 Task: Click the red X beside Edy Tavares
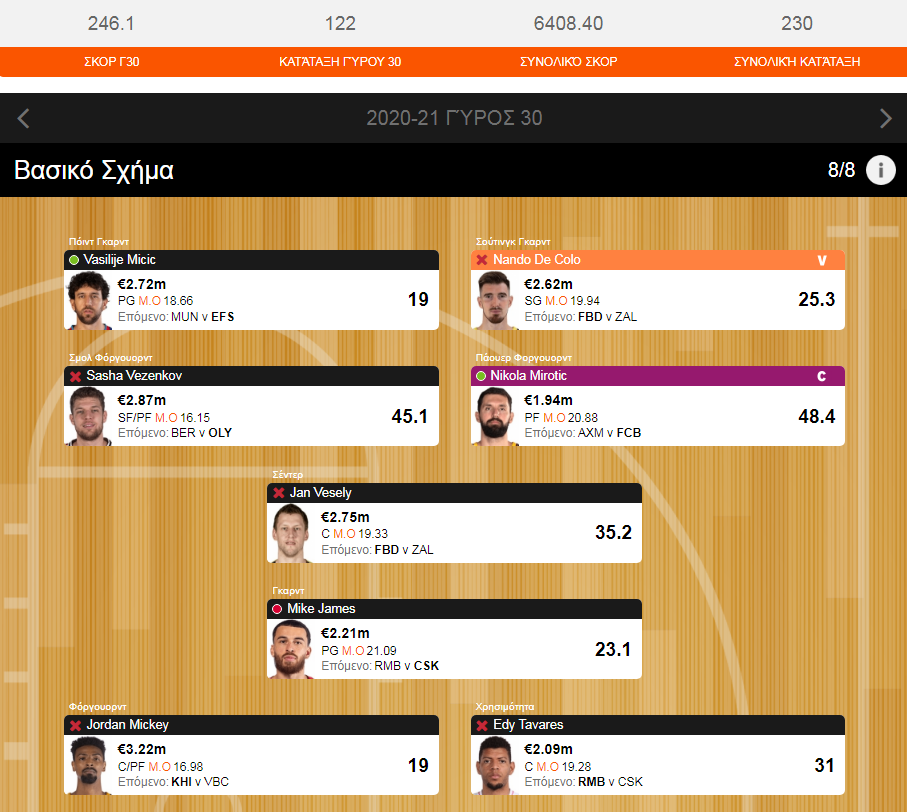pos(482,725)
